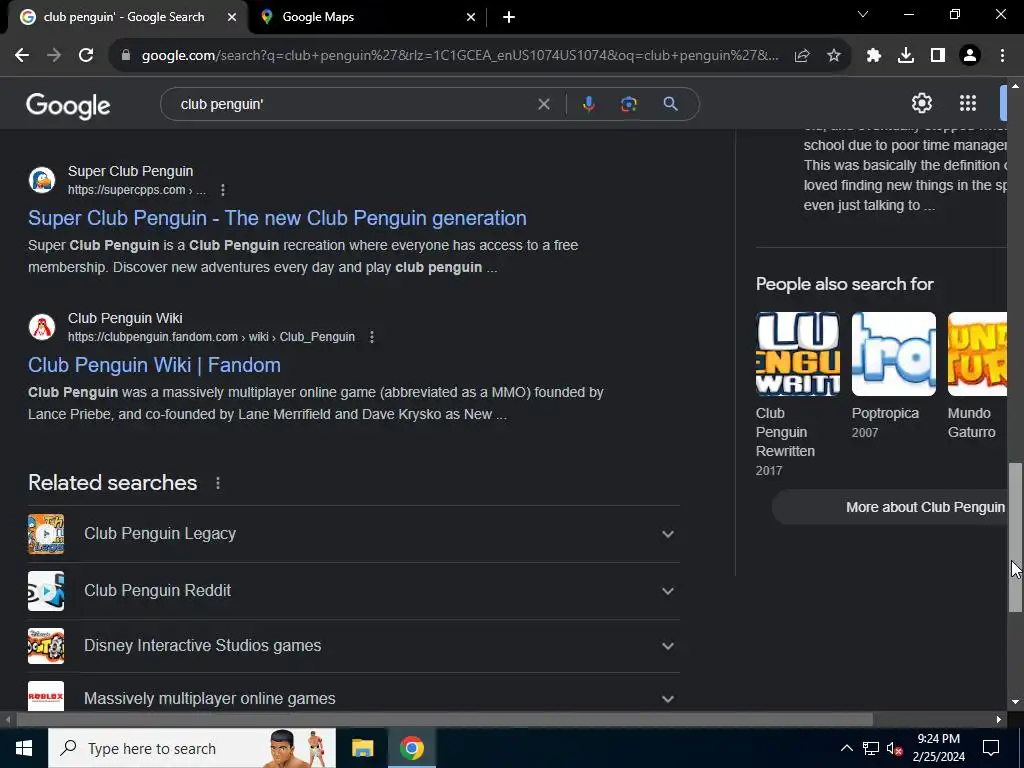Share this page via address bar icon
The image size is (1024, 768).
[x=802, y=56]
